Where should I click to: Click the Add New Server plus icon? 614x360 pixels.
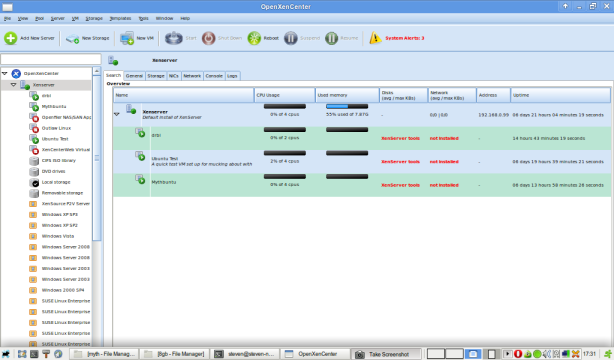click(x=11, y=38)
